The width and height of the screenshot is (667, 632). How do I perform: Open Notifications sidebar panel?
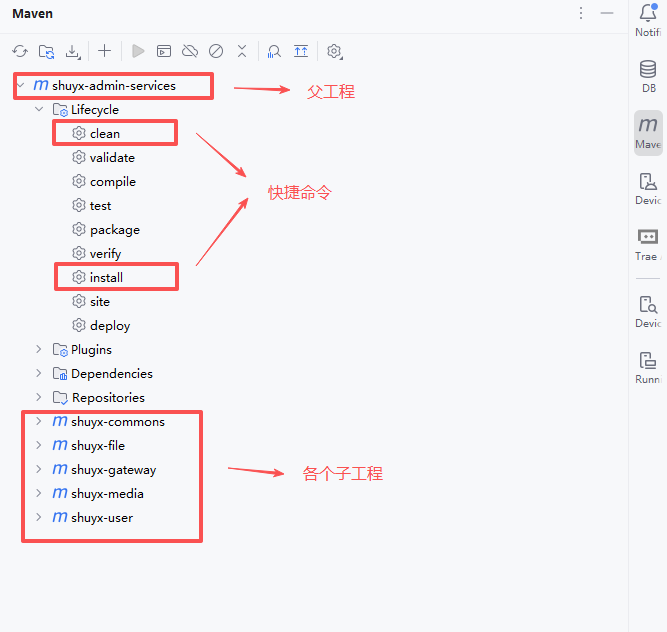click(x=648, y=20)
